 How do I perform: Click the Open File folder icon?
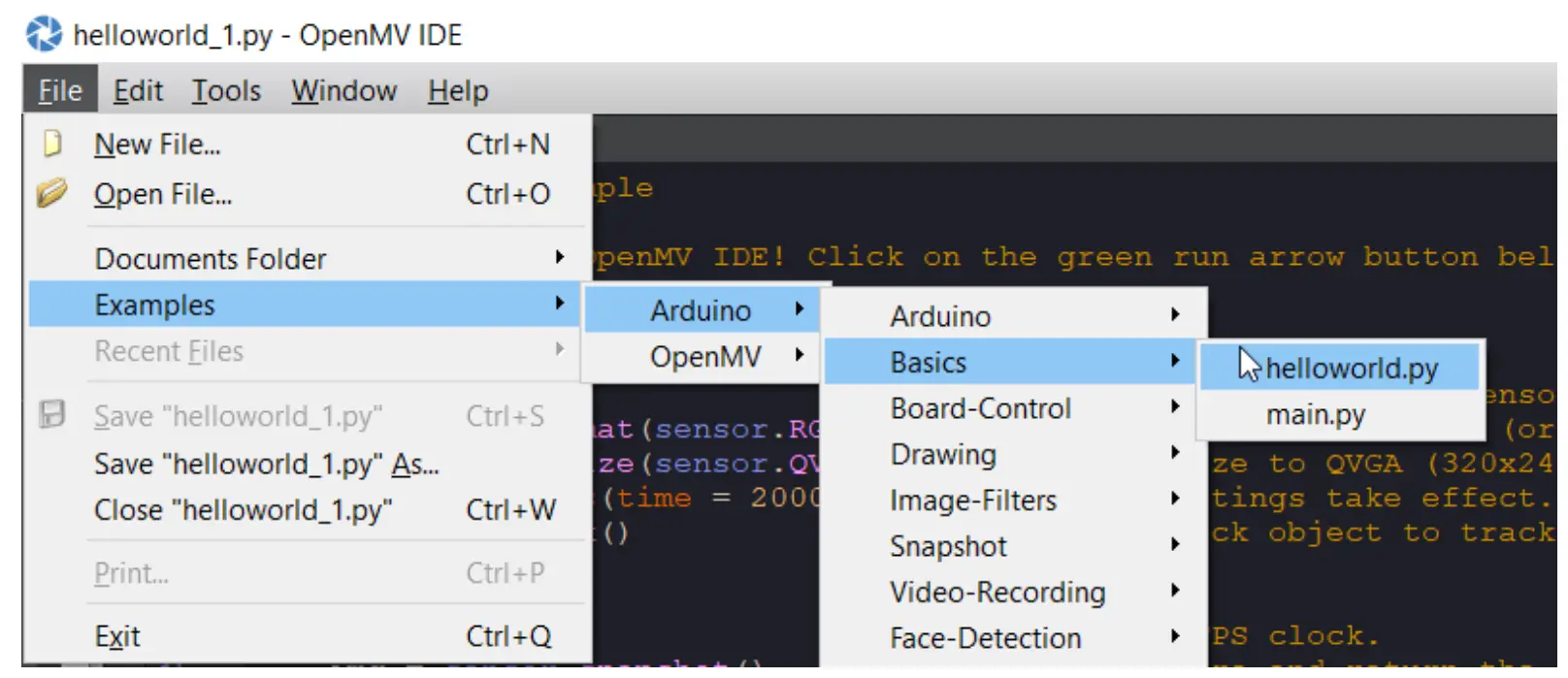tap(52, 193)
